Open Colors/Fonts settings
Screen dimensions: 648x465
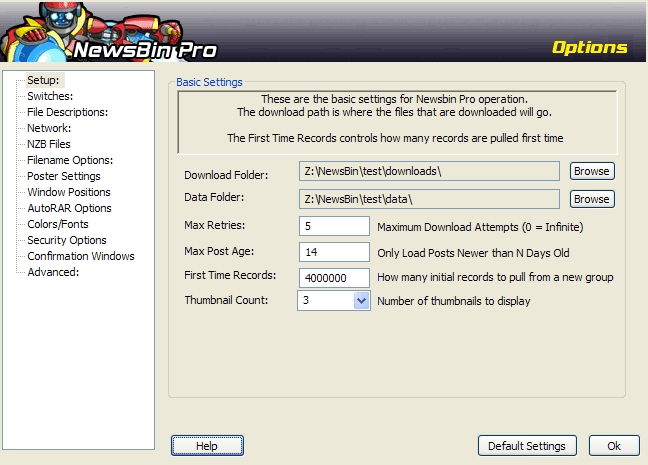[58, 224]
